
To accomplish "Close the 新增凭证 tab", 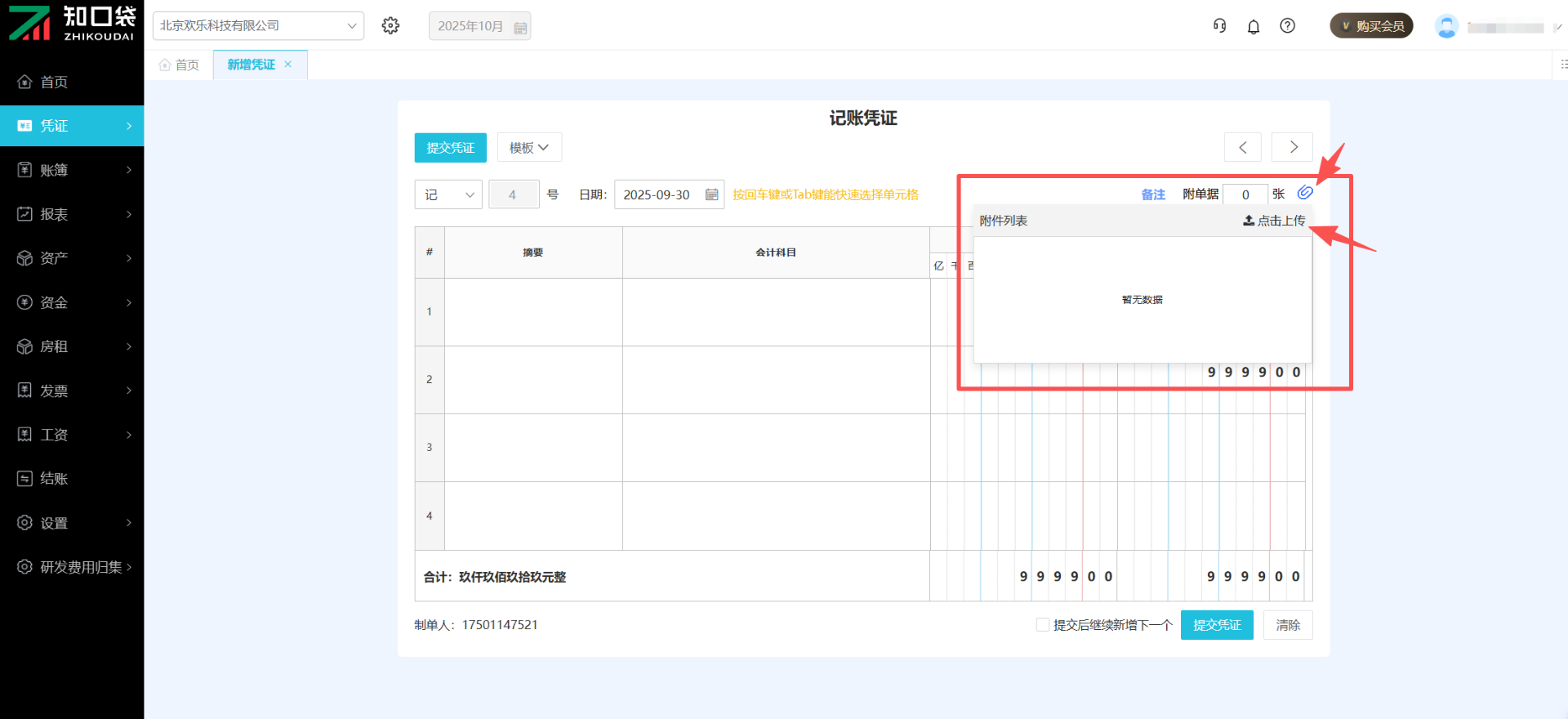I will 288,65.
